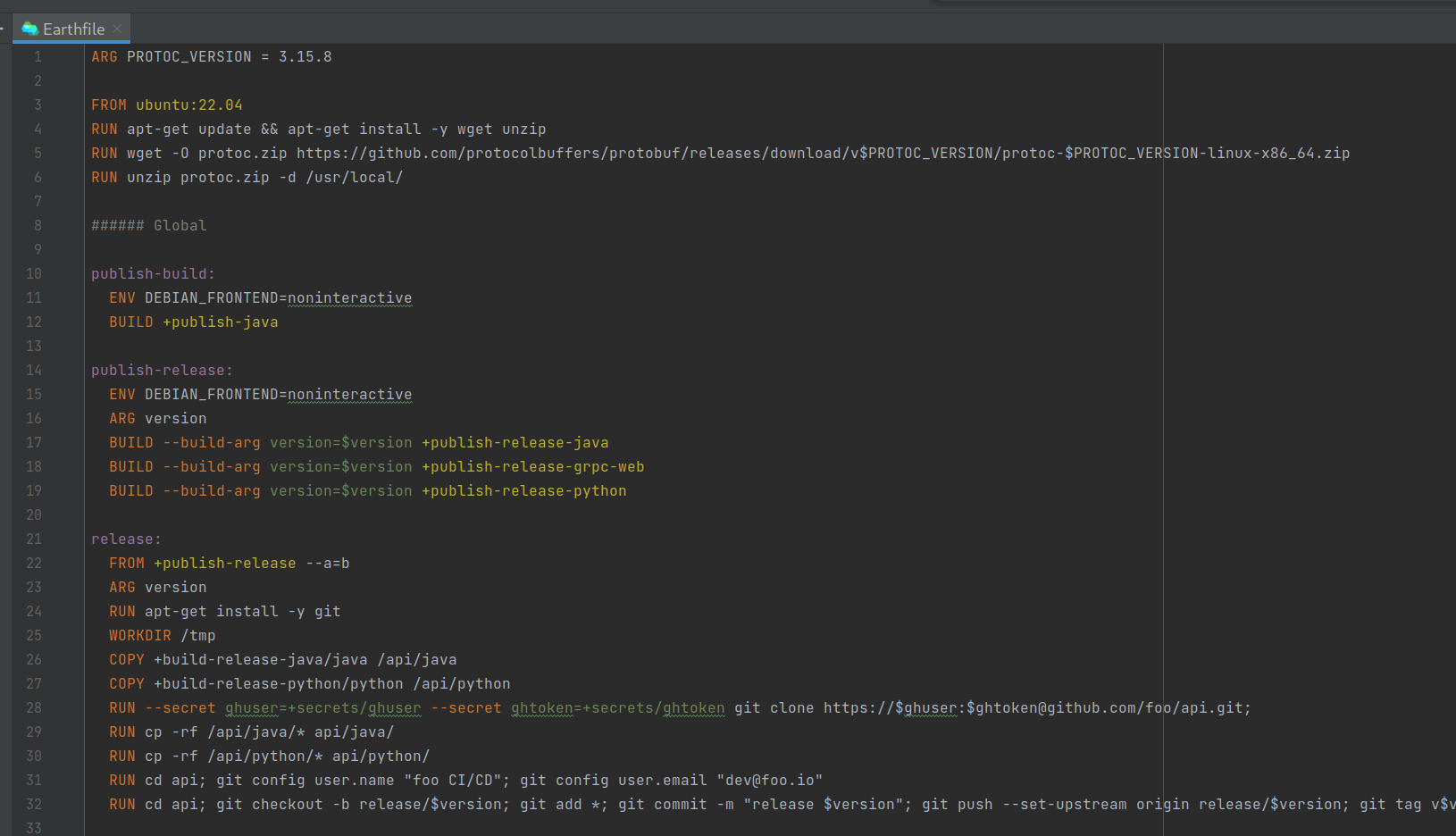
Task: Click the 'publish-build:' target label
Action: [154, 273]
